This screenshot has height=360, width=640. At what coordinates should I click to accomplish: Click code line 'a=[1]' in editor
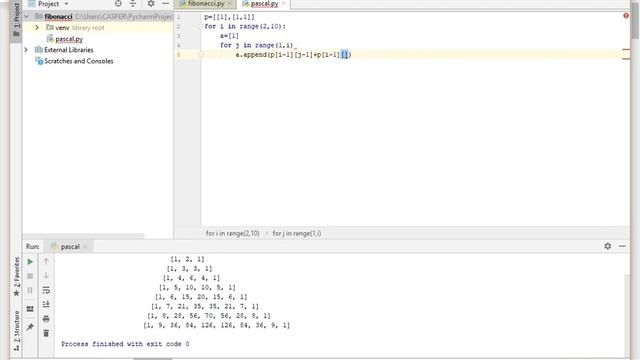coord(229,36)
